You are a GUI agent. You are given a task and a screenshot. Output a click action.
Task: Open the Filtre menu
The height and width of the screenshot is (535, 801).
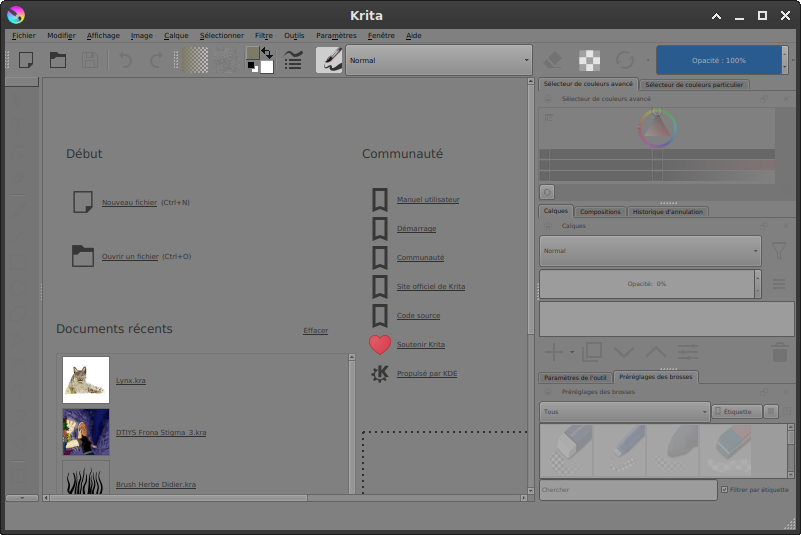tap(263, 35)
